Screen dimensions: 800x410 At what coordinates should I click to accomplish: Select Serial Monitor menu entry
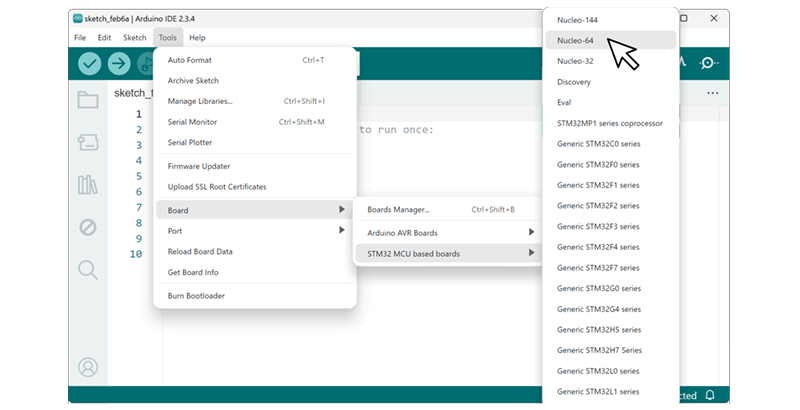[255, 122]
